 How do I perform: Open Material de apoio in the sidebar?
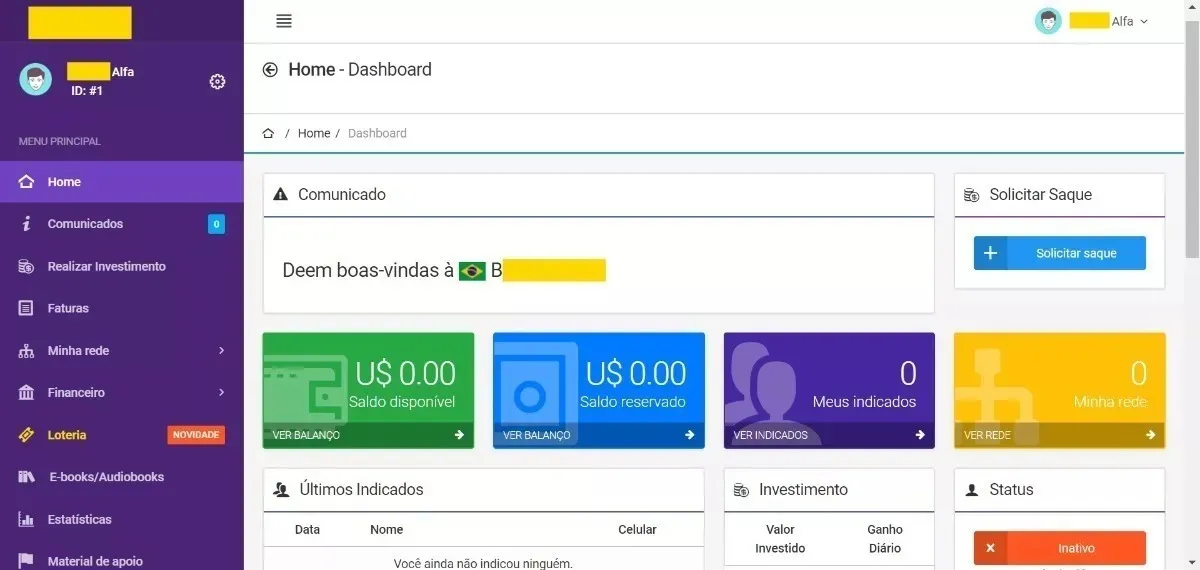122,561
